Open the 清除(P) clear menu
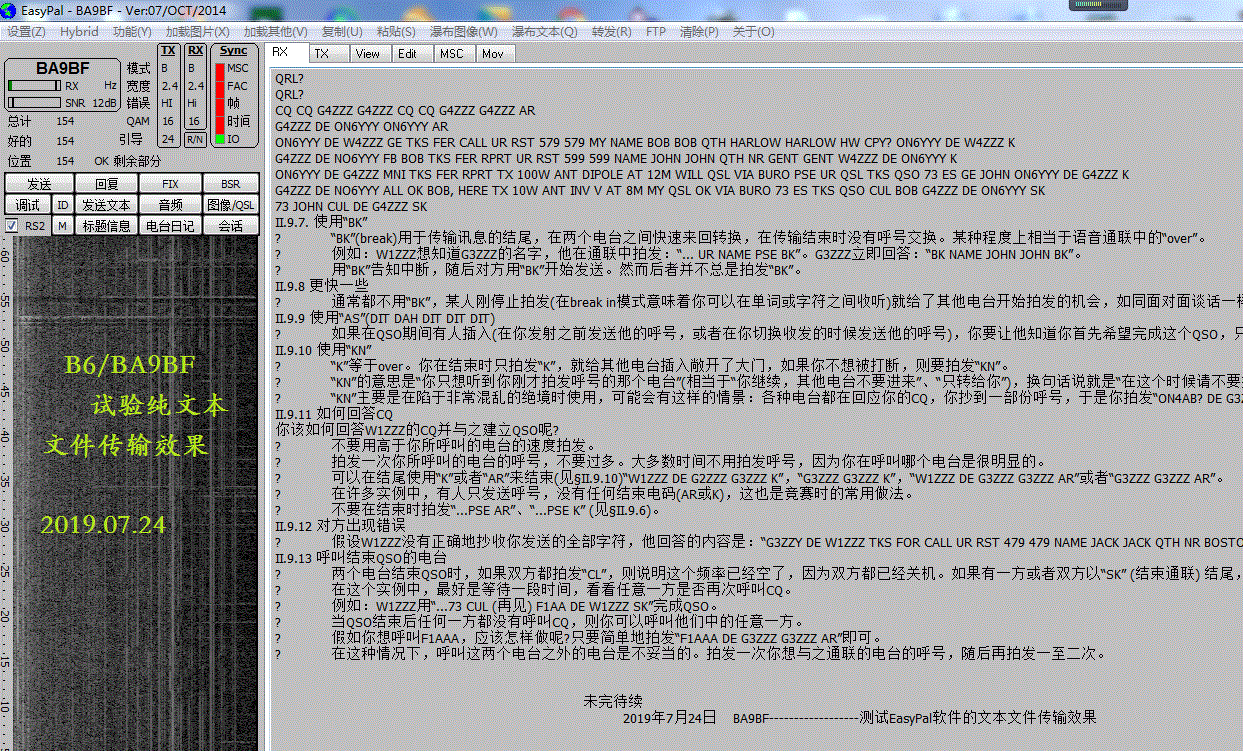 pyautogui.click(x=699, y=32)
